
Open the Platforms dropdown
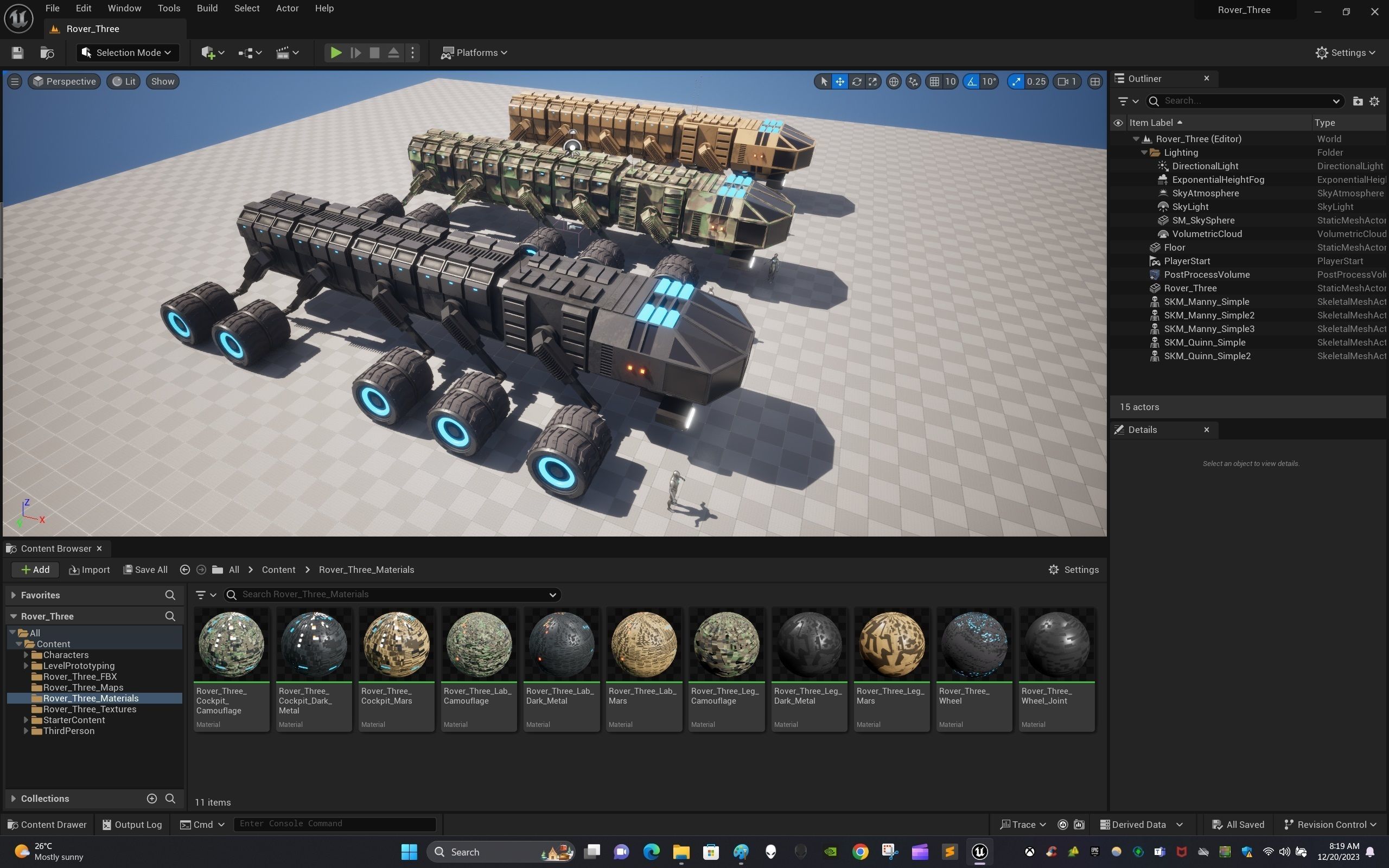point(474,53)
